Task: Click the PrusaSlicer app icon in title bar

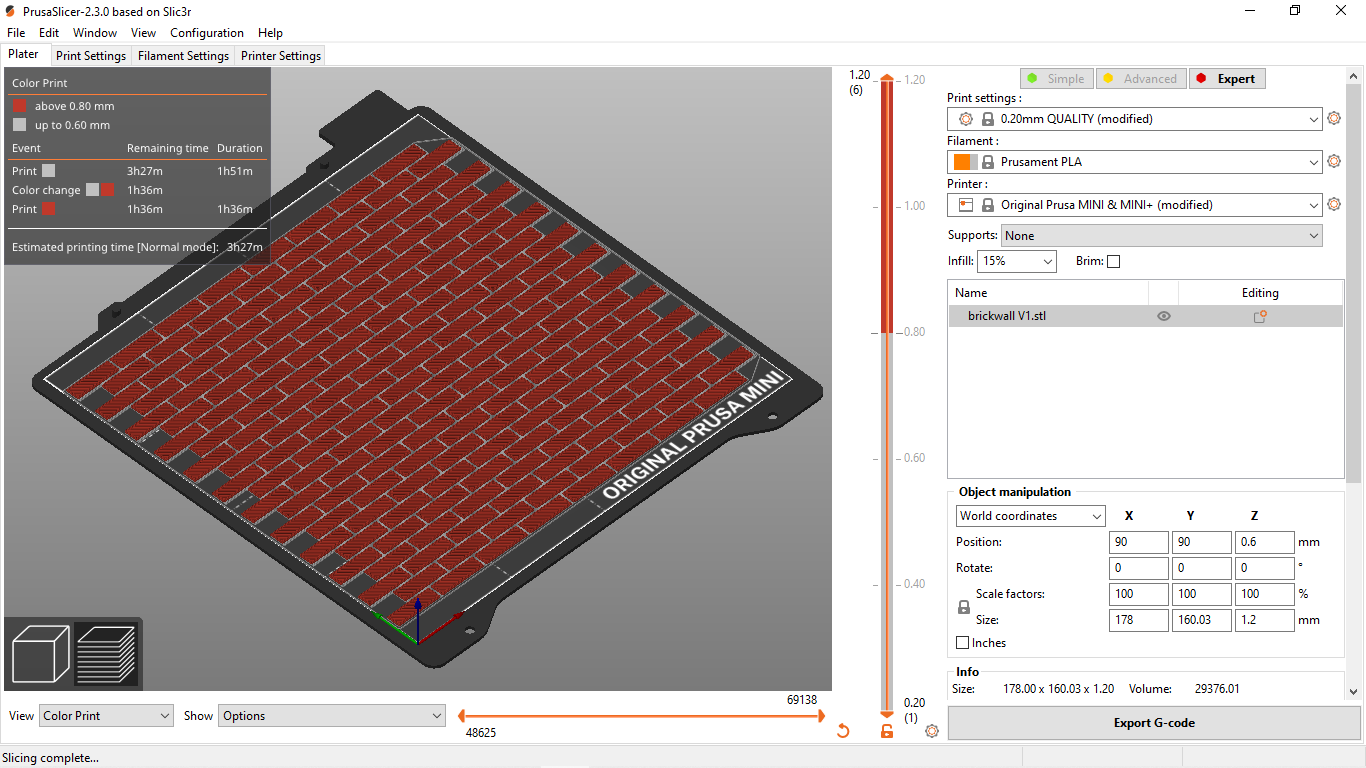Action: tap(10, 10)
